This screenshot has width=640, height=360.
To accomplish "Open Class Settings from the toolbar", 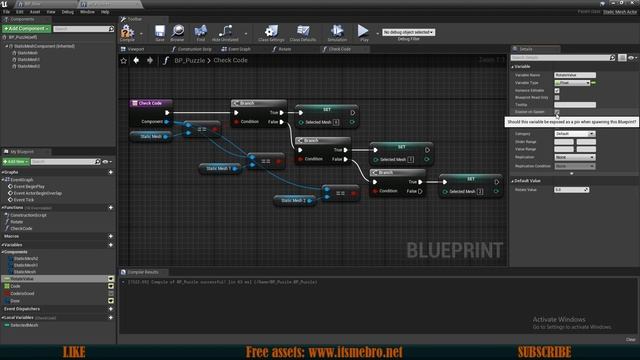I will click(x=271, y=33).
